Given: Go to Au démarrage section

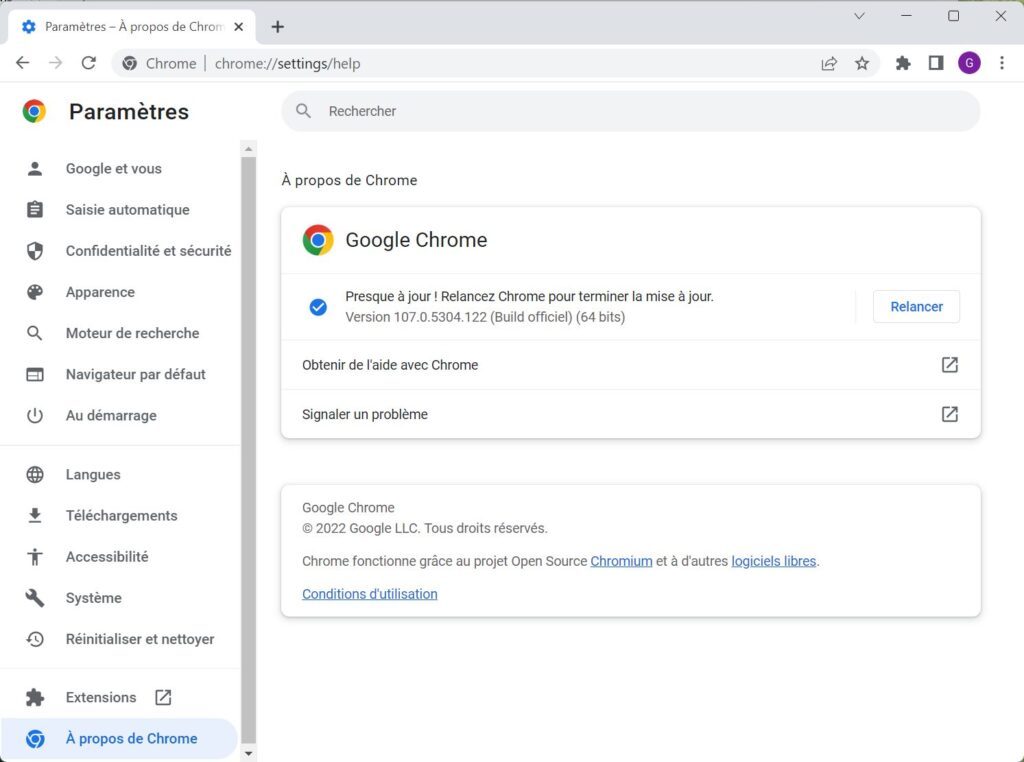Looking at the screenshot, I should coord(120,415).
